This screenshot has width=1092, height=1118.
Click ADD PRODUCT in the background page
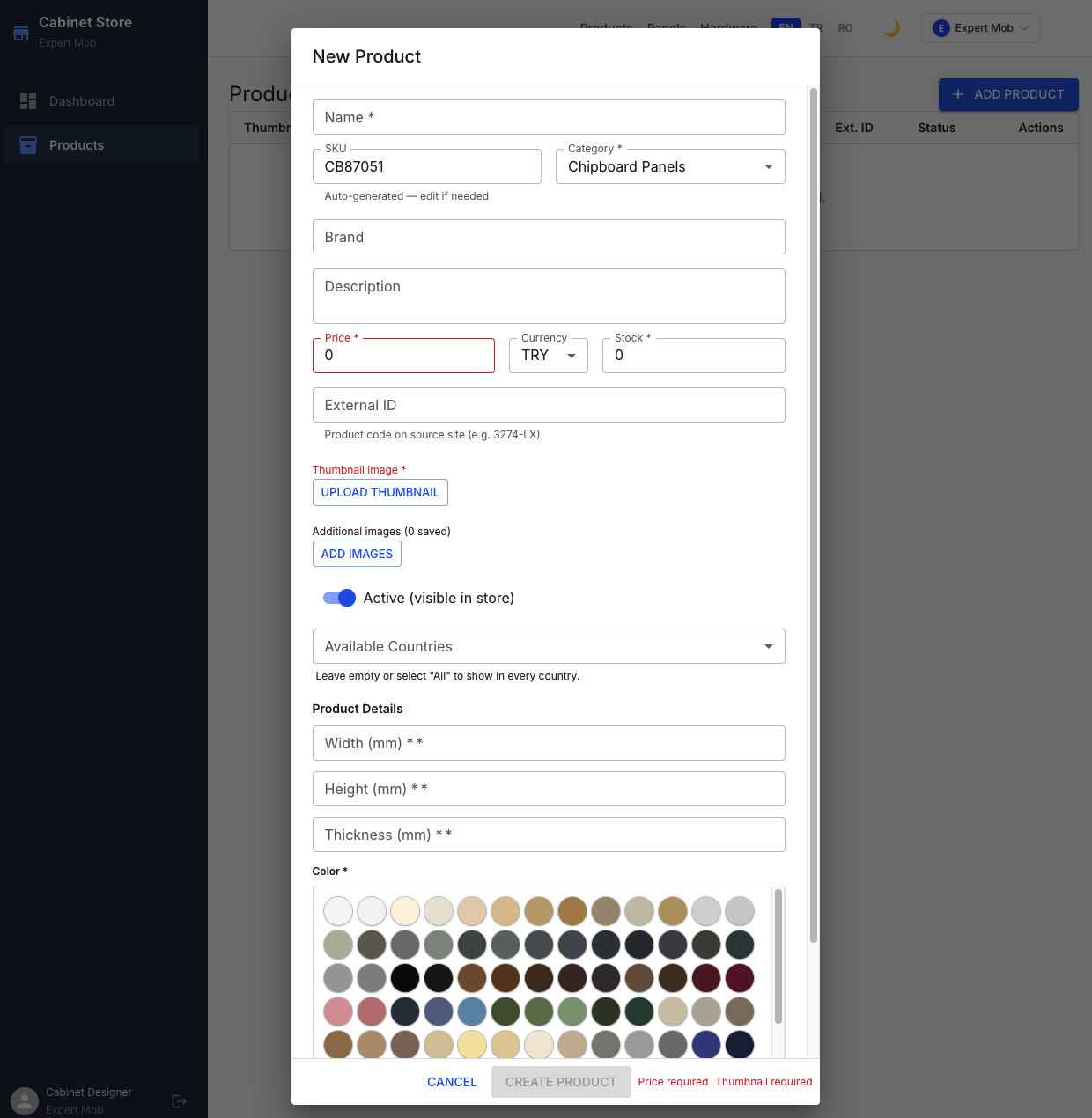1008,94
